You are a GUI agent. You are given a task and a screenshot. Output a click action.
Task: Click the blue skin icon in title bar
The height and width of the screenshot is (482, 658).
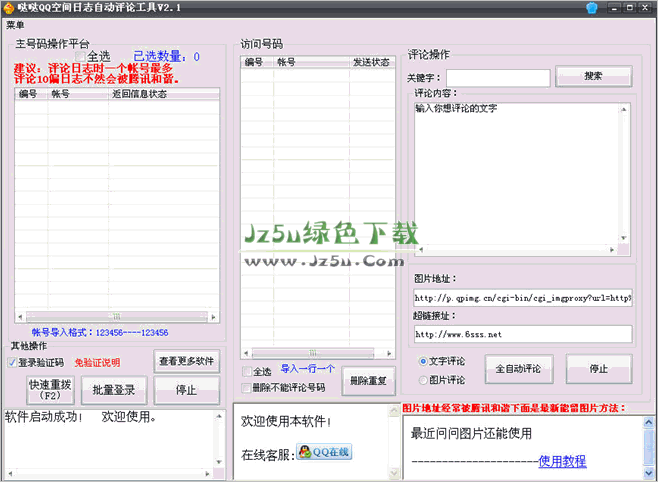click(592, 8)
